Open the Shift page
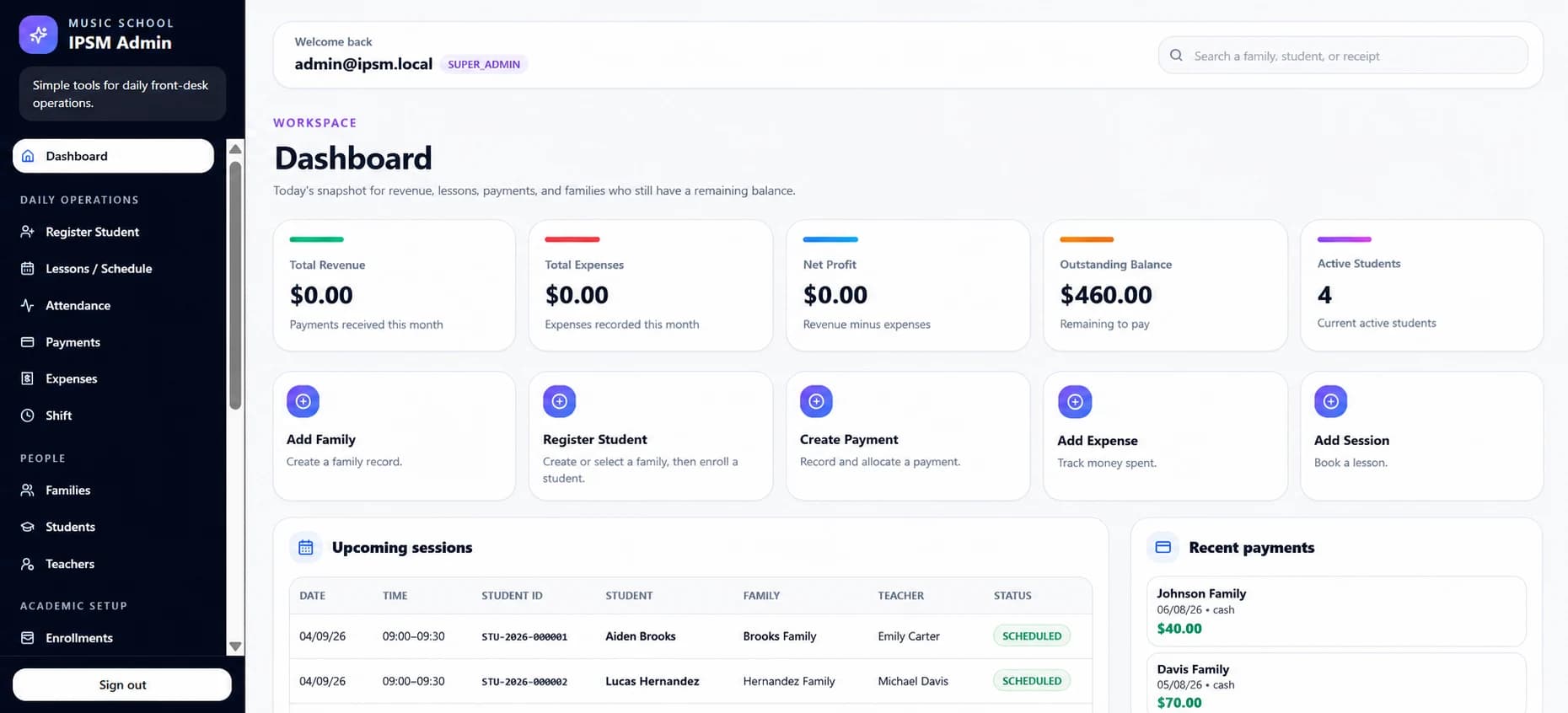 (114, 415)
